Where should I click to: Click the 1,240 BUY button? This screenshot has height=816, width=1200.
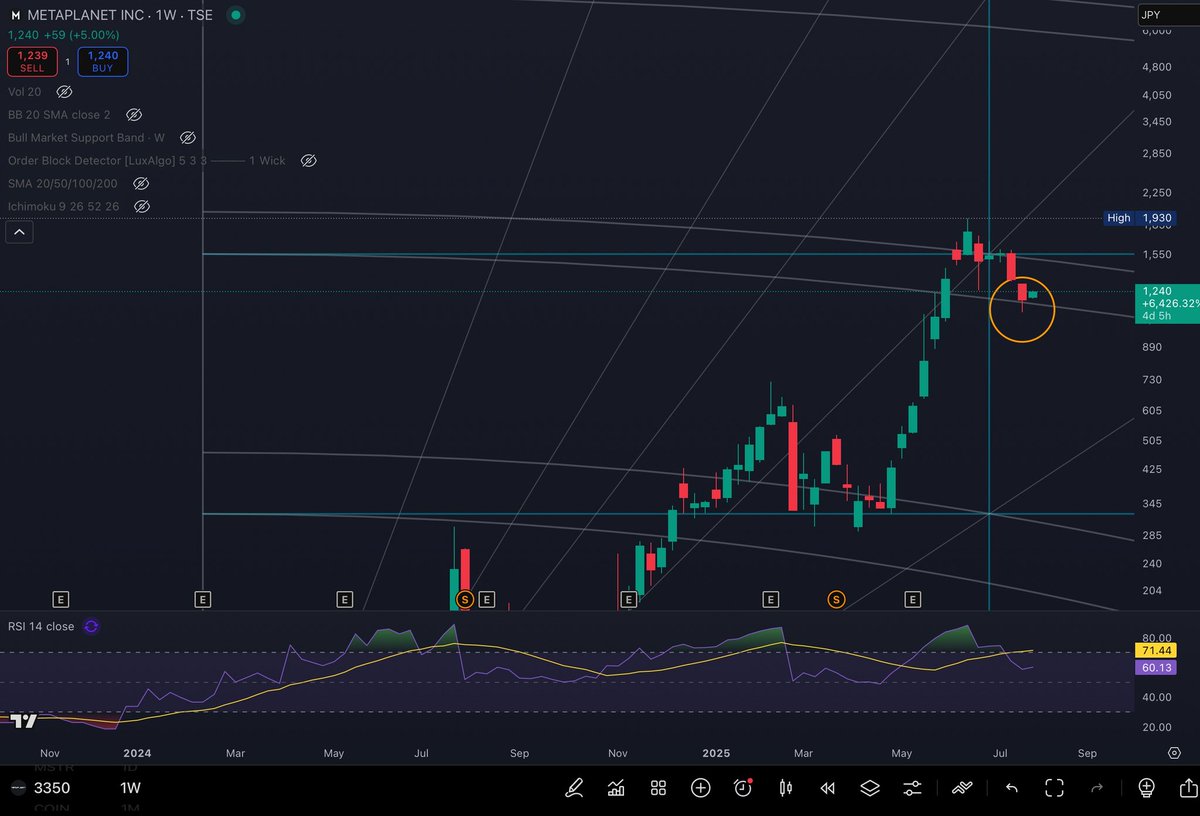[x=103, y=62]
